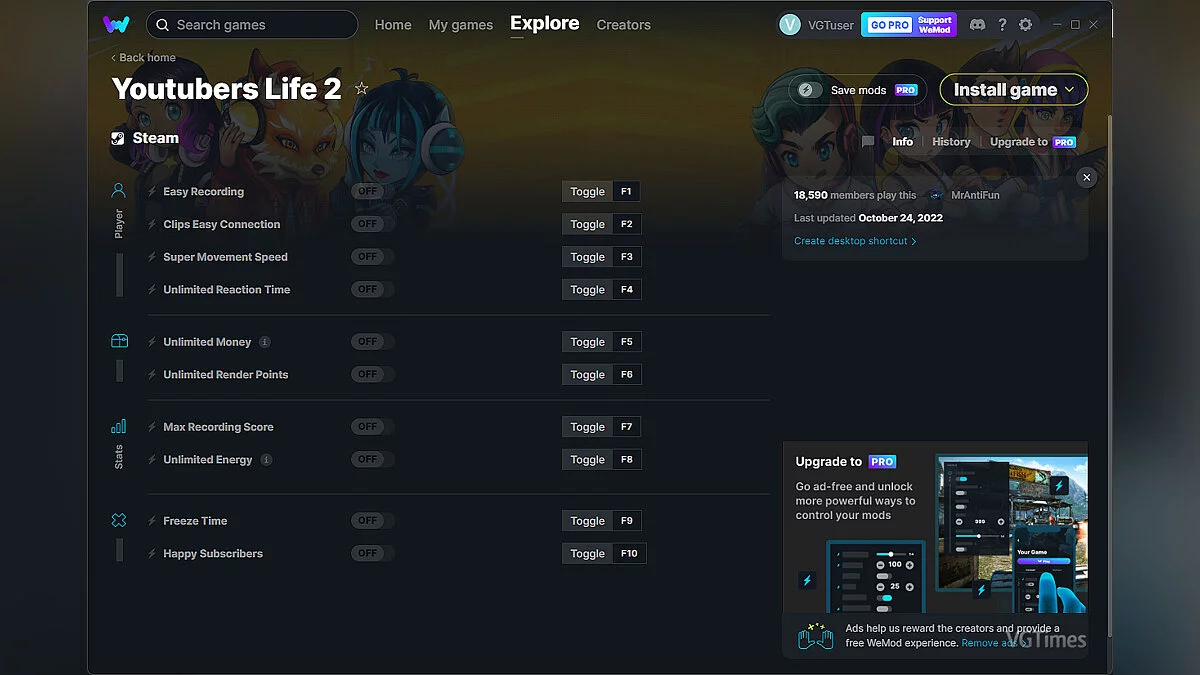Click the info icon beside Unlimited Energy

[266, 460]
